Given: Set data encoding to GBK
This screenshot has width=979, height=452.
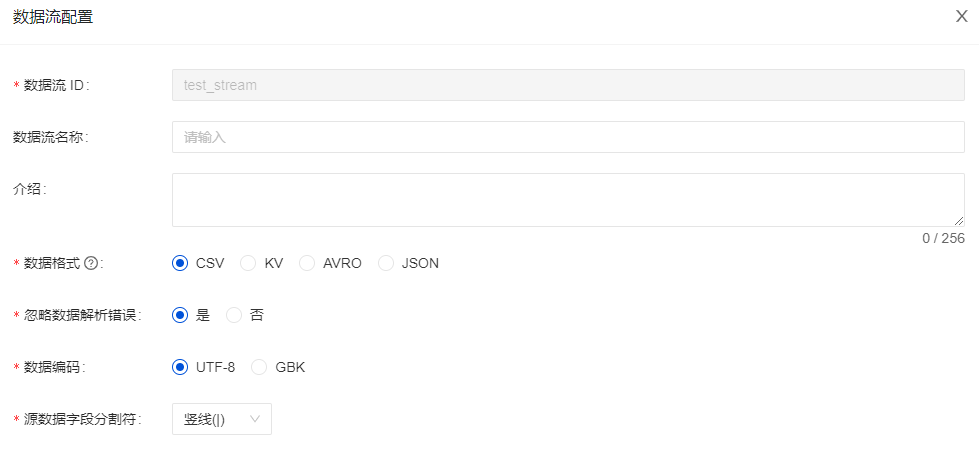Looking at the screenshot, I should coord(259,367).
